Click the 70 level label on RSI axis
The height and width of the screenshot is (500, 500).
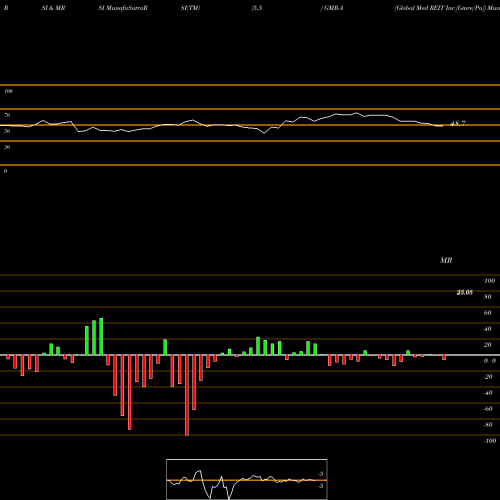click(7, 115)
